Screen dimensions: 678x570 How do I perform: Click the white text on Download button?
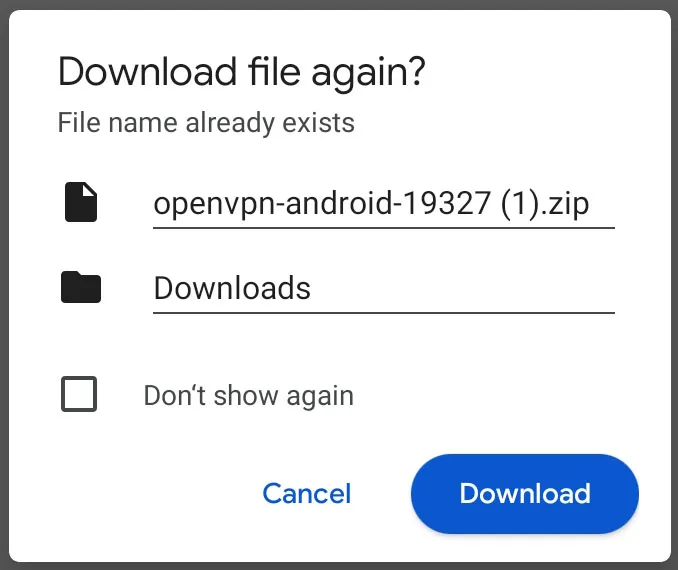coord(525,493)
